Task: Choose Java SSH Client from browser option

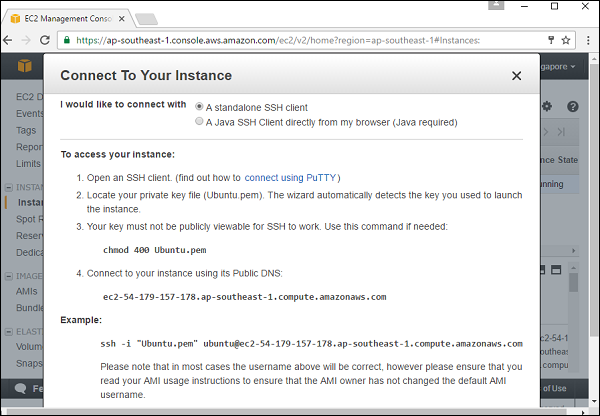Action: 200,122
